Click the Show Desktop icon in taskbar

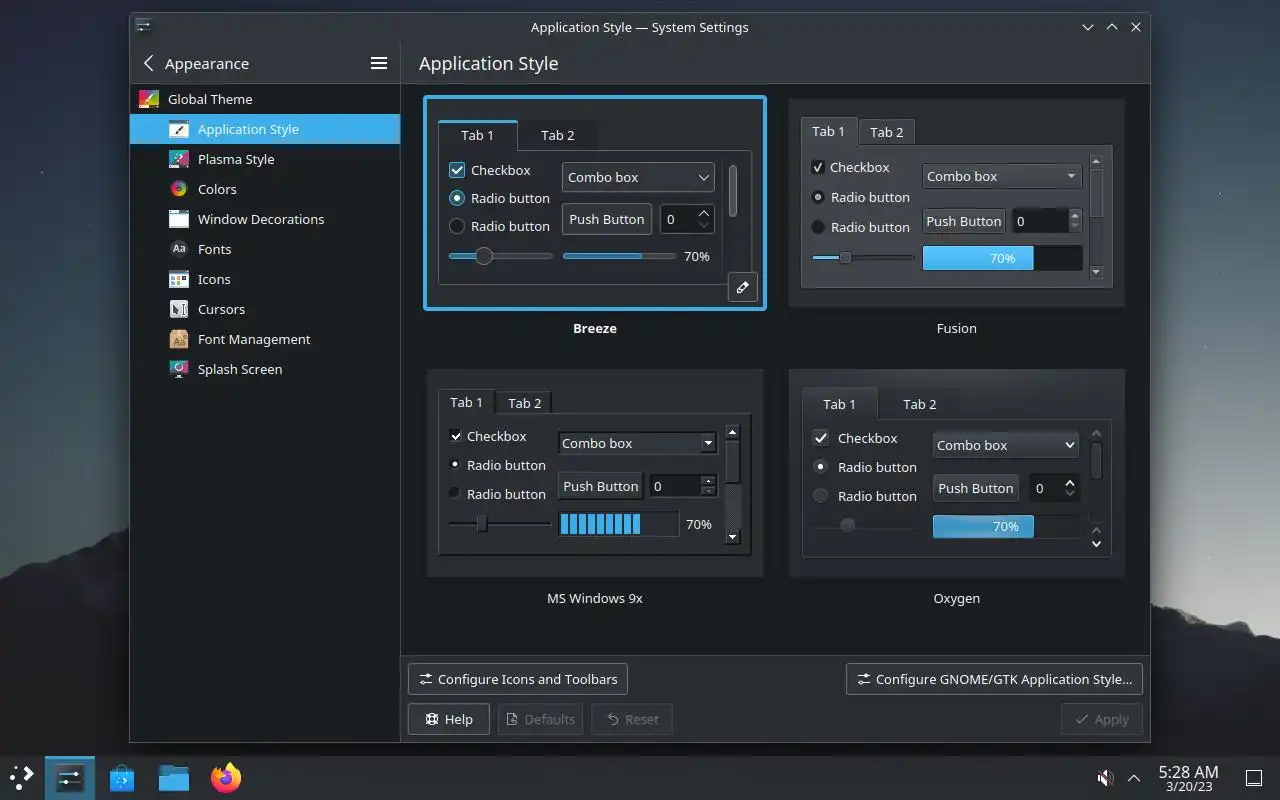click(x=1253, y=777)
